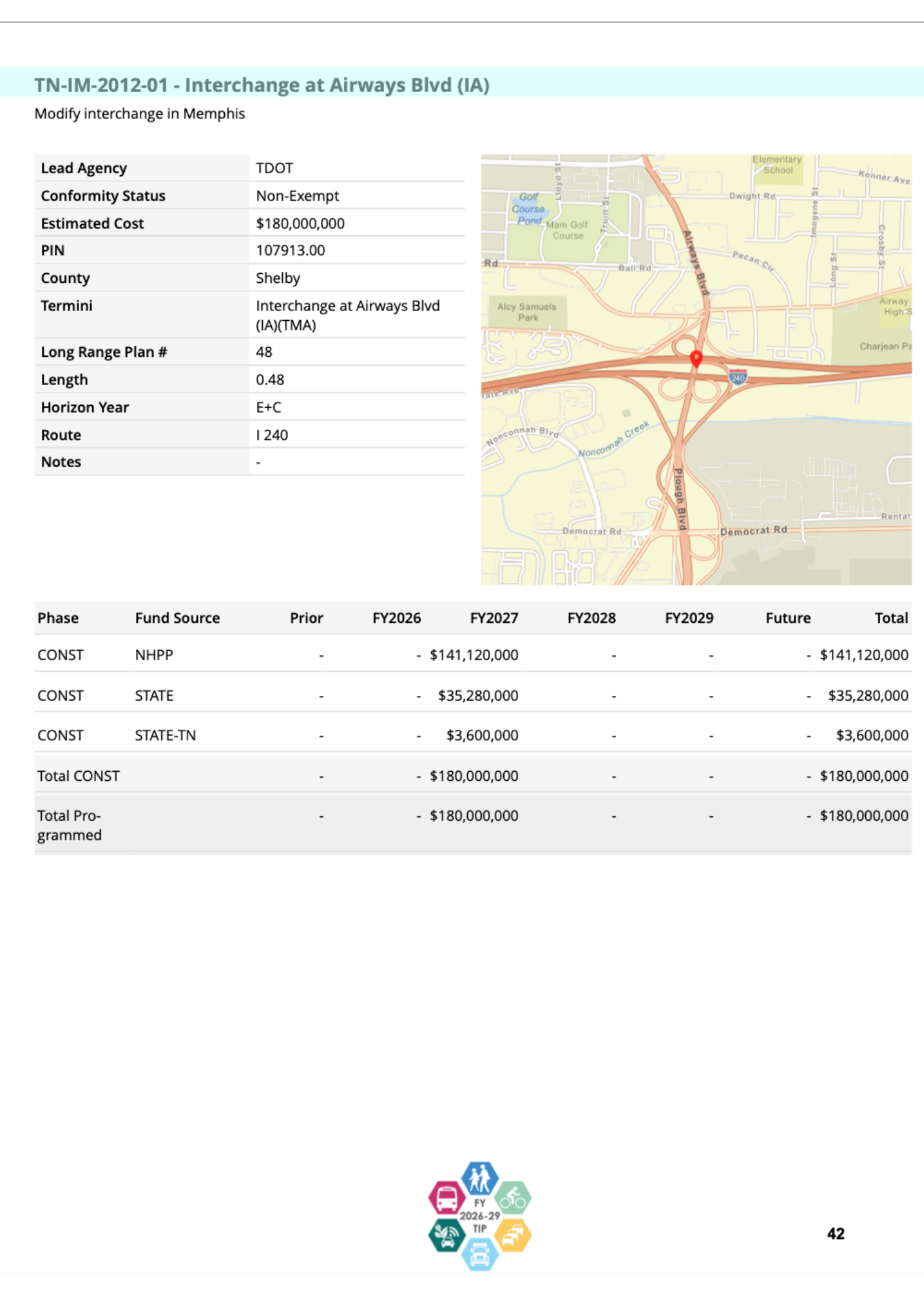
Task: Select the "E+C" horizon year value
Action: (x=269, y=407)
